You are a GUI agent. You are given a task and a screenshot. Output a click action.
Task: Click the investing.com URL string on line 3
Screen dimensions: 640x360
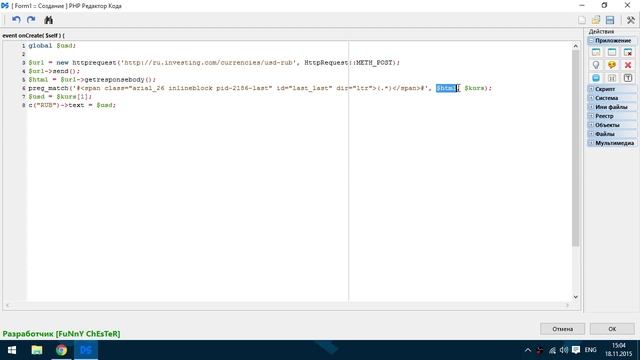[x=209, y=63]
